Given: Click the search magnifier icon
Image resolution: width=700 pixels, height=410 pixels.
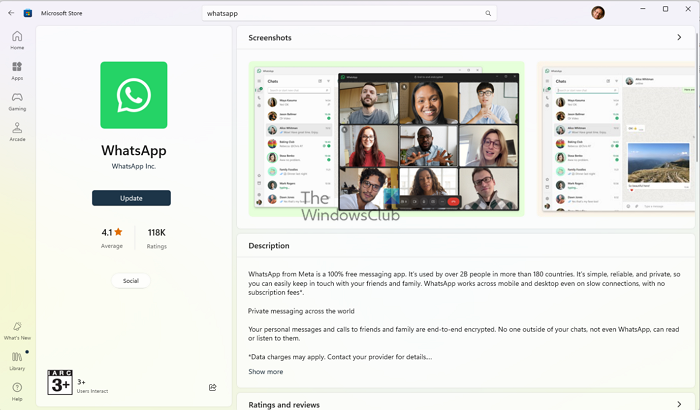Looking at the screenshot, I should pyautogui.click(x=488, y=13).
